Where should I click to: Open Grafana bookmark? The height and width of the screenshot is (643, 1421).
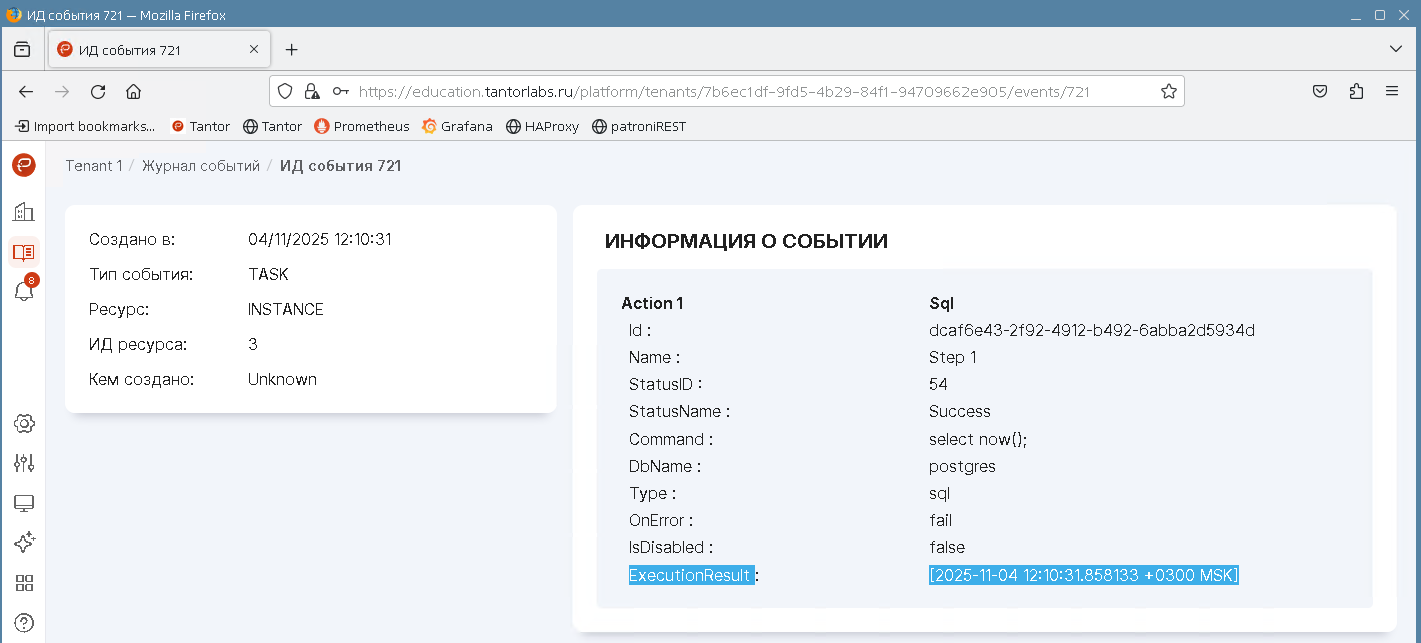pyautogui.click(x=458, y=126)
